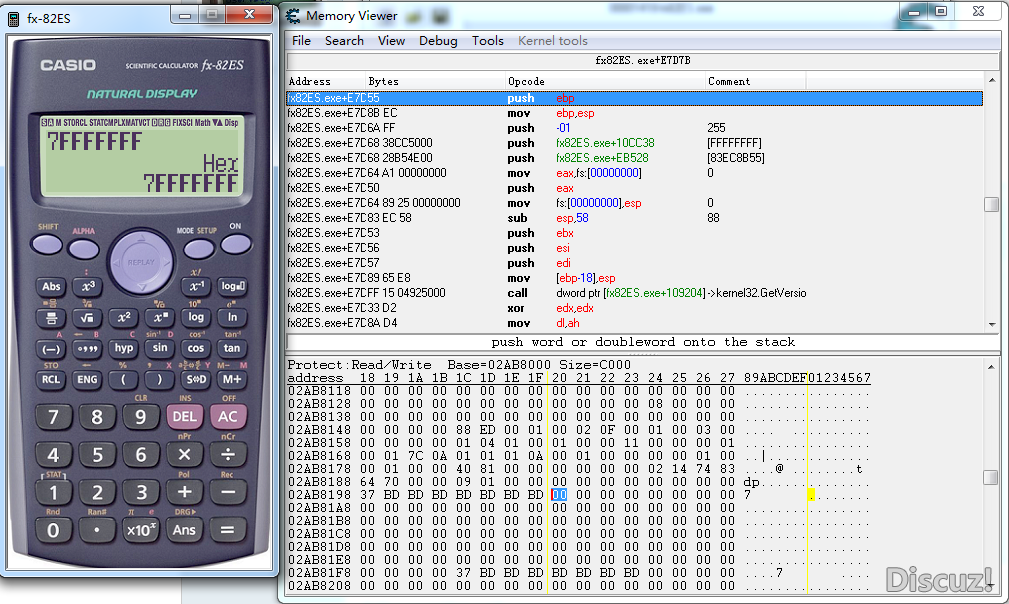Screen dimensions: 1009x604
Task: Click disassembler scrollbar down arrow
Action: pyautogui.click(x=992, y=325)
